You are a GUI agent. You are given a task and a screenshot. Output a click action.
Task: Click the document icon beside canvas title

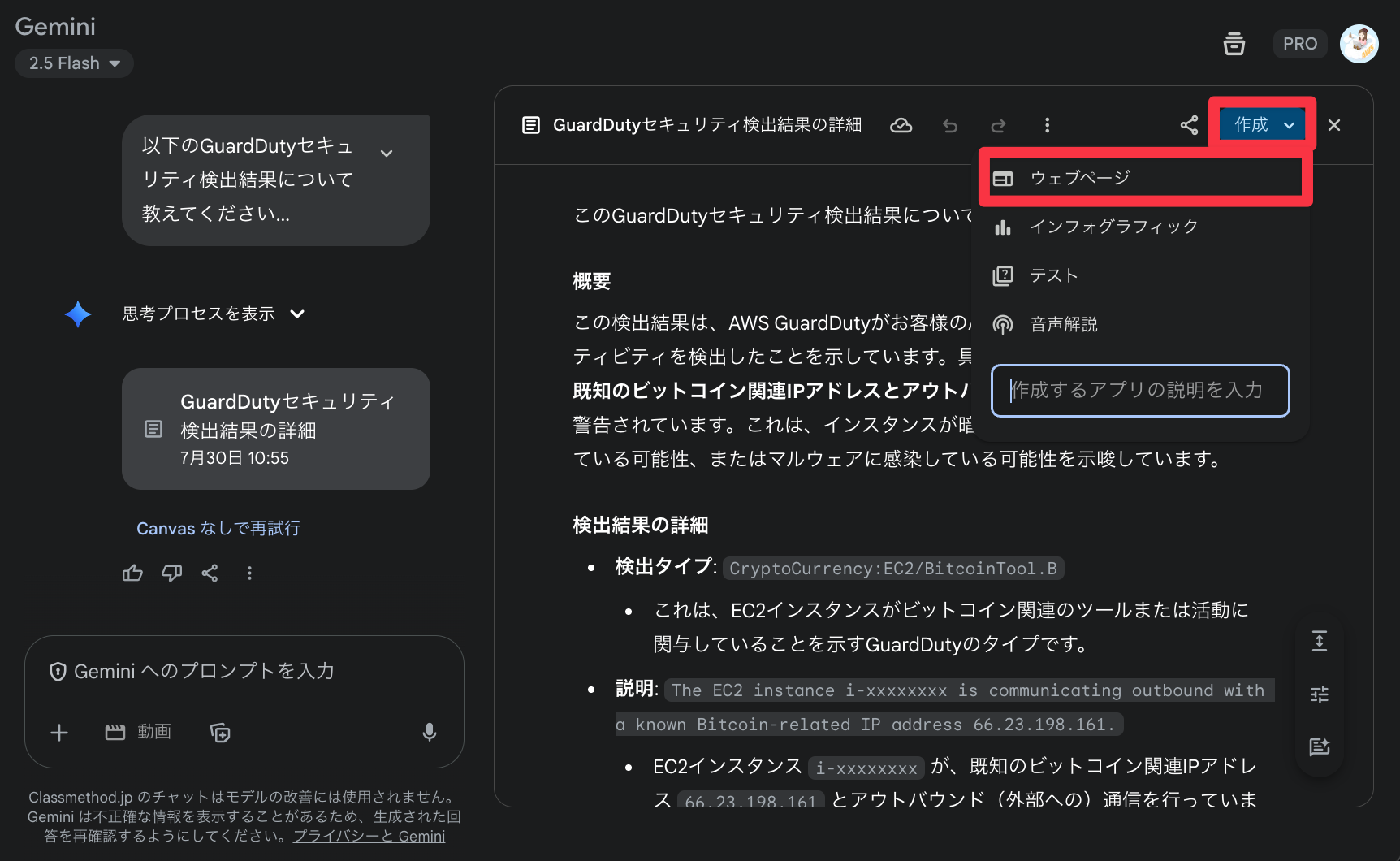point(531,125)
